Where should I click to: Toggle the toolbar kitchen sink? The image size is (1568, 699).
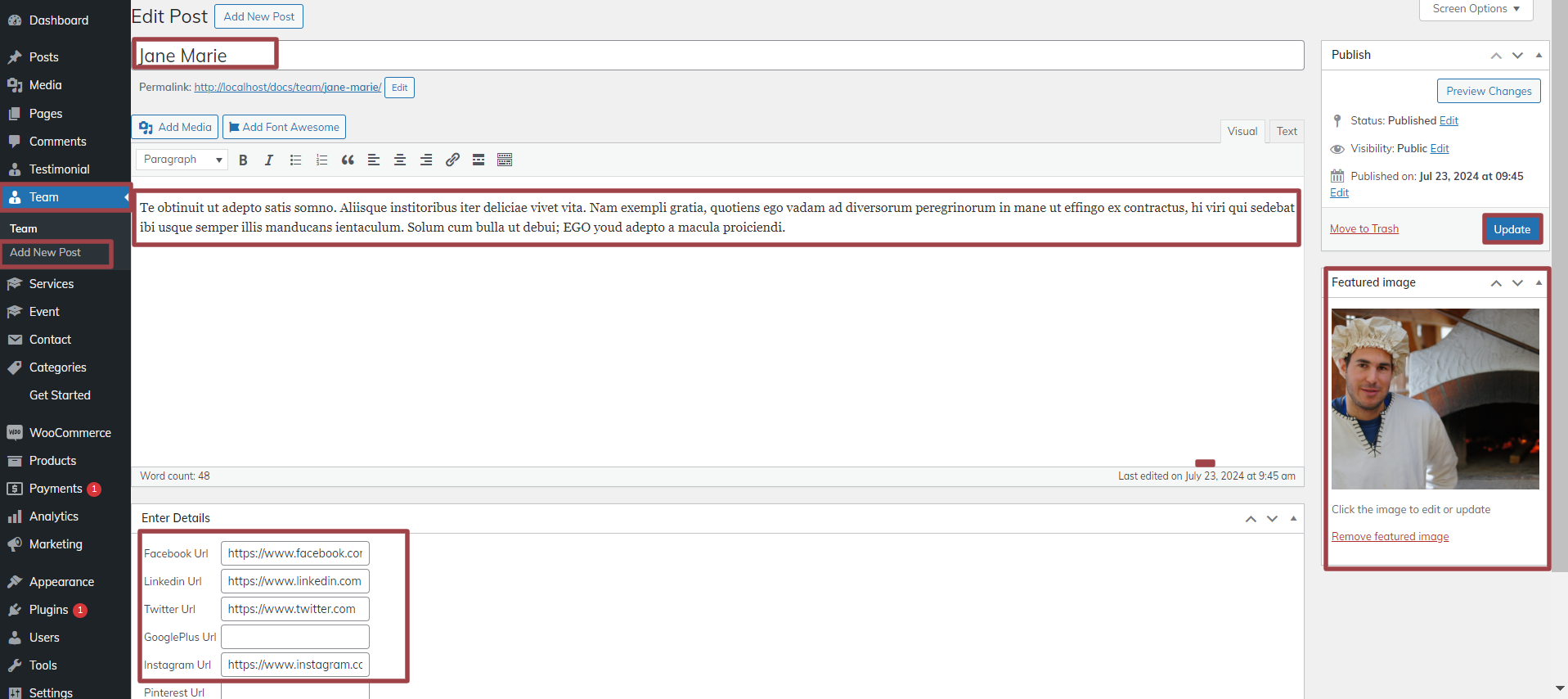(x=505, y=160)
